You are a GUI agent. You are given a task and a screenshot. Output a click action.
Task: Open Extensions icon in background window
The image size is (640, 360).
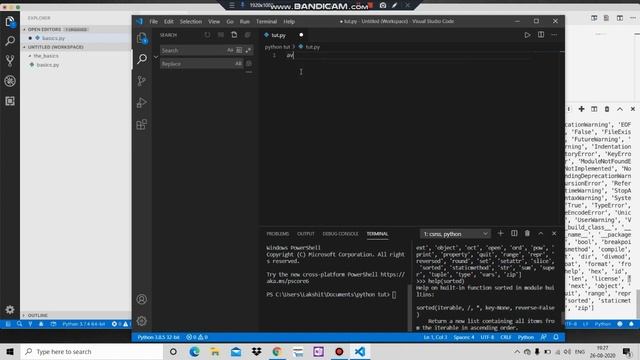10,101
